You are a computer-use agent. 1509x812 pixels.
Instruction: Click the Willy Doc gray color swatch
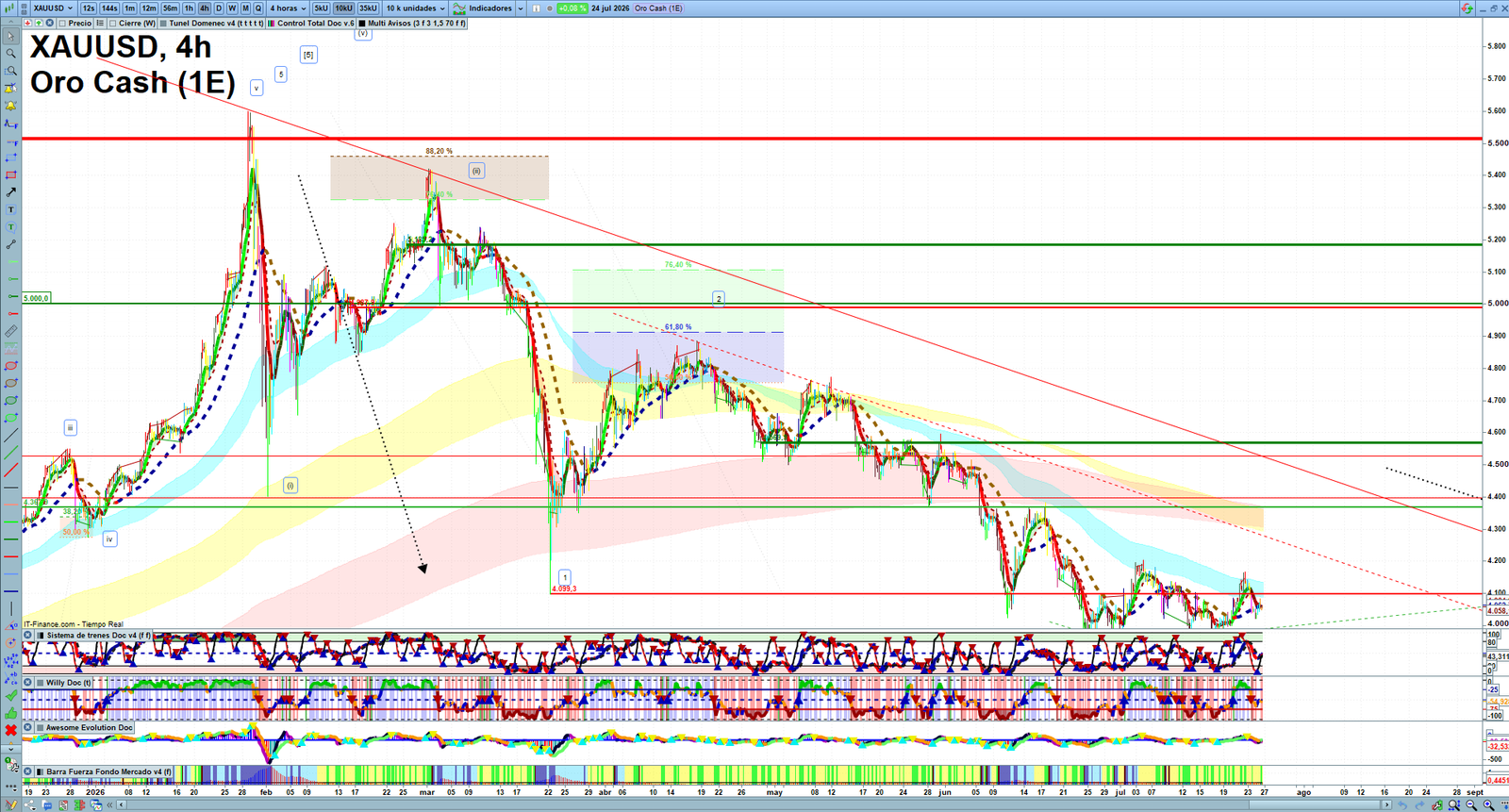pos(41,682)
